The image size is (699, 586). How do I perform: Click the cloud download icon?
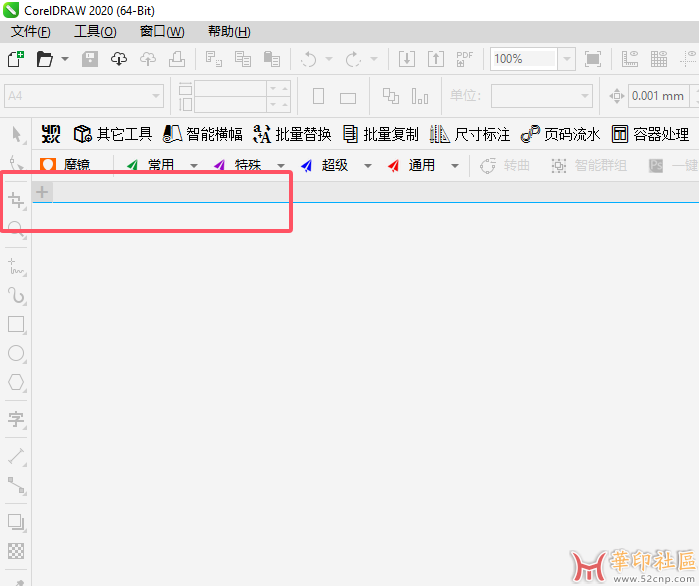(x=119, y=59)
